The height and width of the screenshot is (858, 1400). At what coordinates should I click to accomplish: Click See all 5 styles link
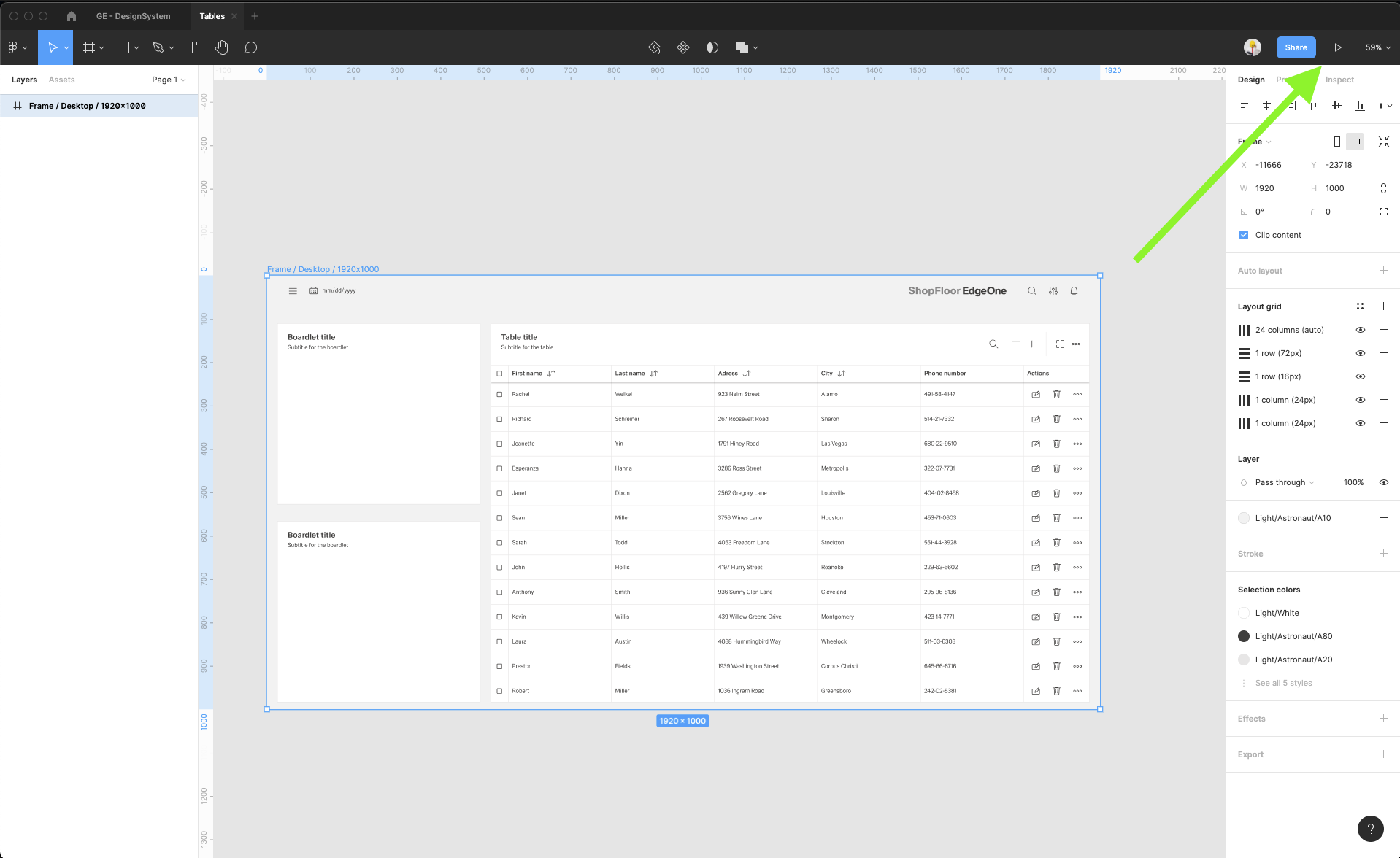click(x=1283, y=683)
